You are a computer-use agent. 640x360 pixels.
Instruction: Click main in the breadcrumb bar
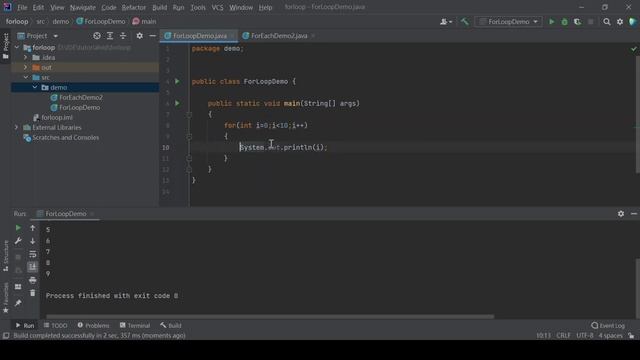[144, 22]
